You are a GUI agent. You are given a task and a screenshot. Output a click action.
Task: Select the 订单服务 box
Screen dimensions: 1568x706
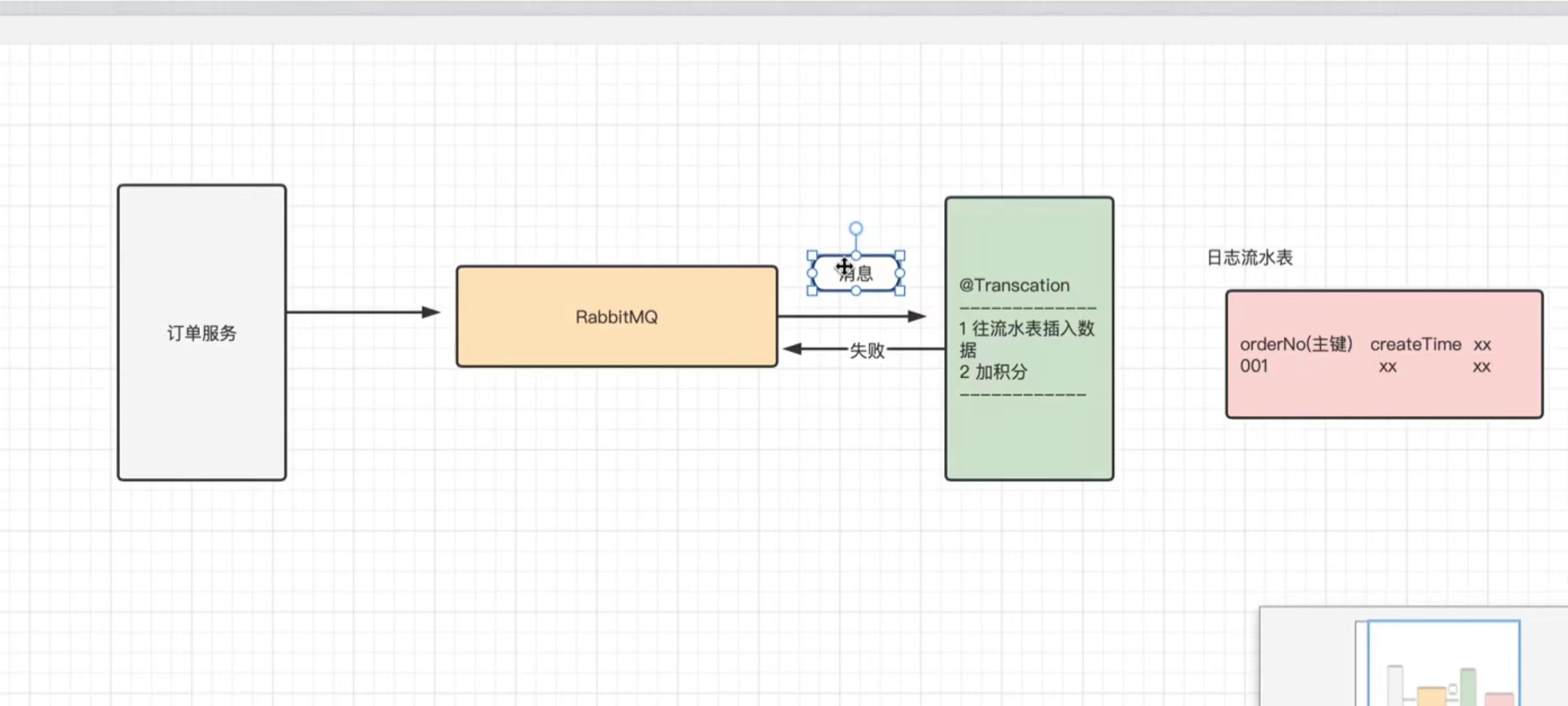click(202, 332)
